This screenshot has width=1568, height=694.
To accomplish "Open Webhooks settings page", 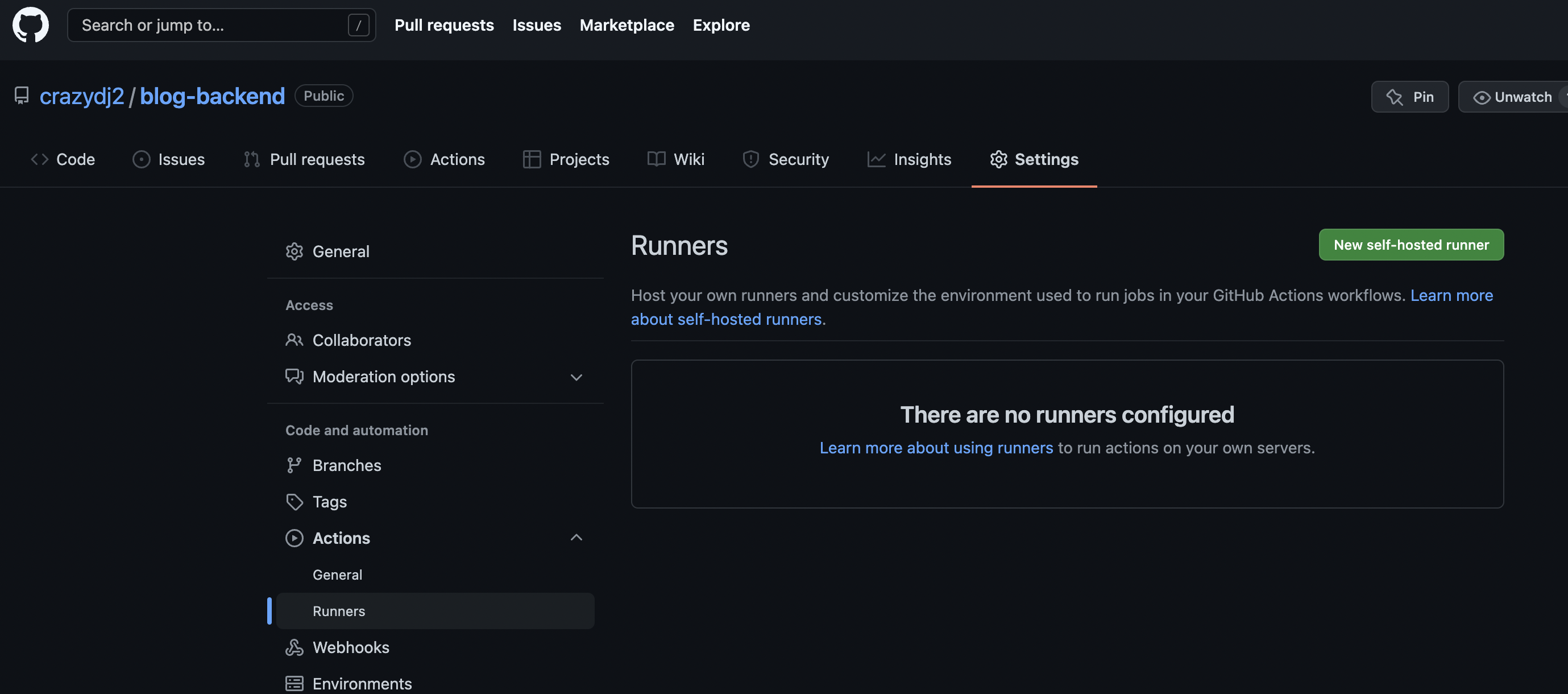I will click(x=434, y=647).
